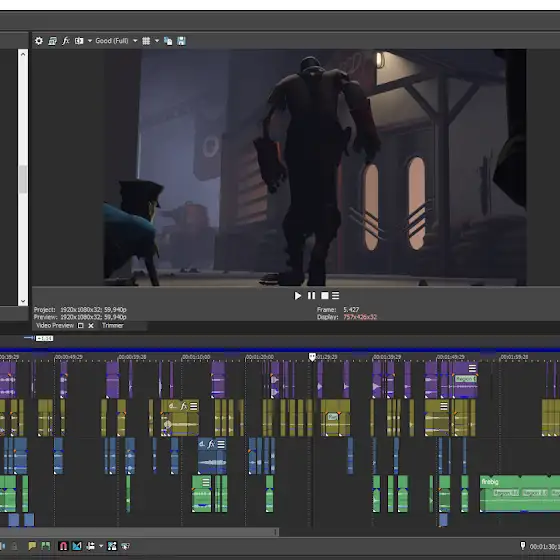Click greyed lock icon in bottom toolbar
The width and height of the screenshot is (560, 560).
pyautogui.click(x=14, y=546)
